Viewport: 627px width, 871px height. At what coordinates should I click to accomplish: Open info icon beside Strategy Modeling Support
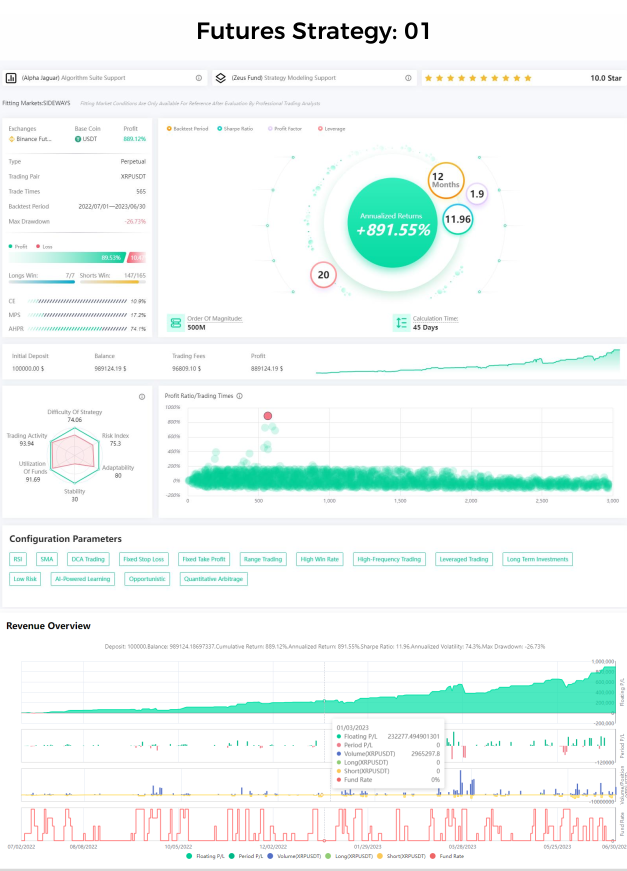coord(408,78)
